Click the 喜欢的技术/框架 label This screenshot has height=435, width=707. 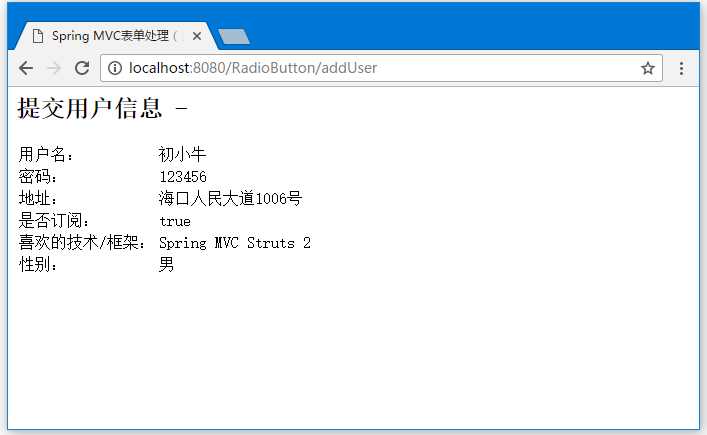[x=82, y=243]
